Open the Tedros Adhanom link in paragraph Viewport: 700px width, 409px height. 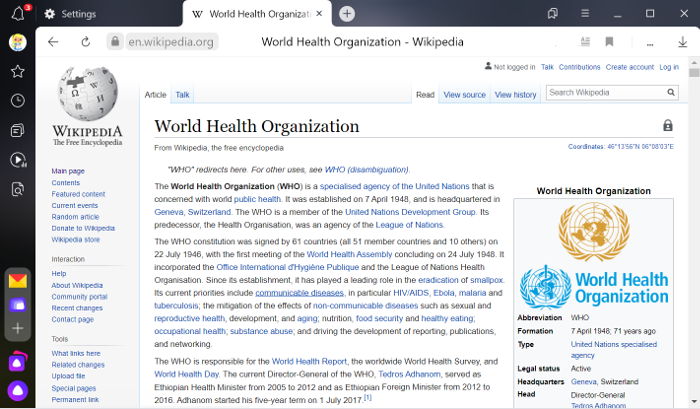[x=409, y=374]
